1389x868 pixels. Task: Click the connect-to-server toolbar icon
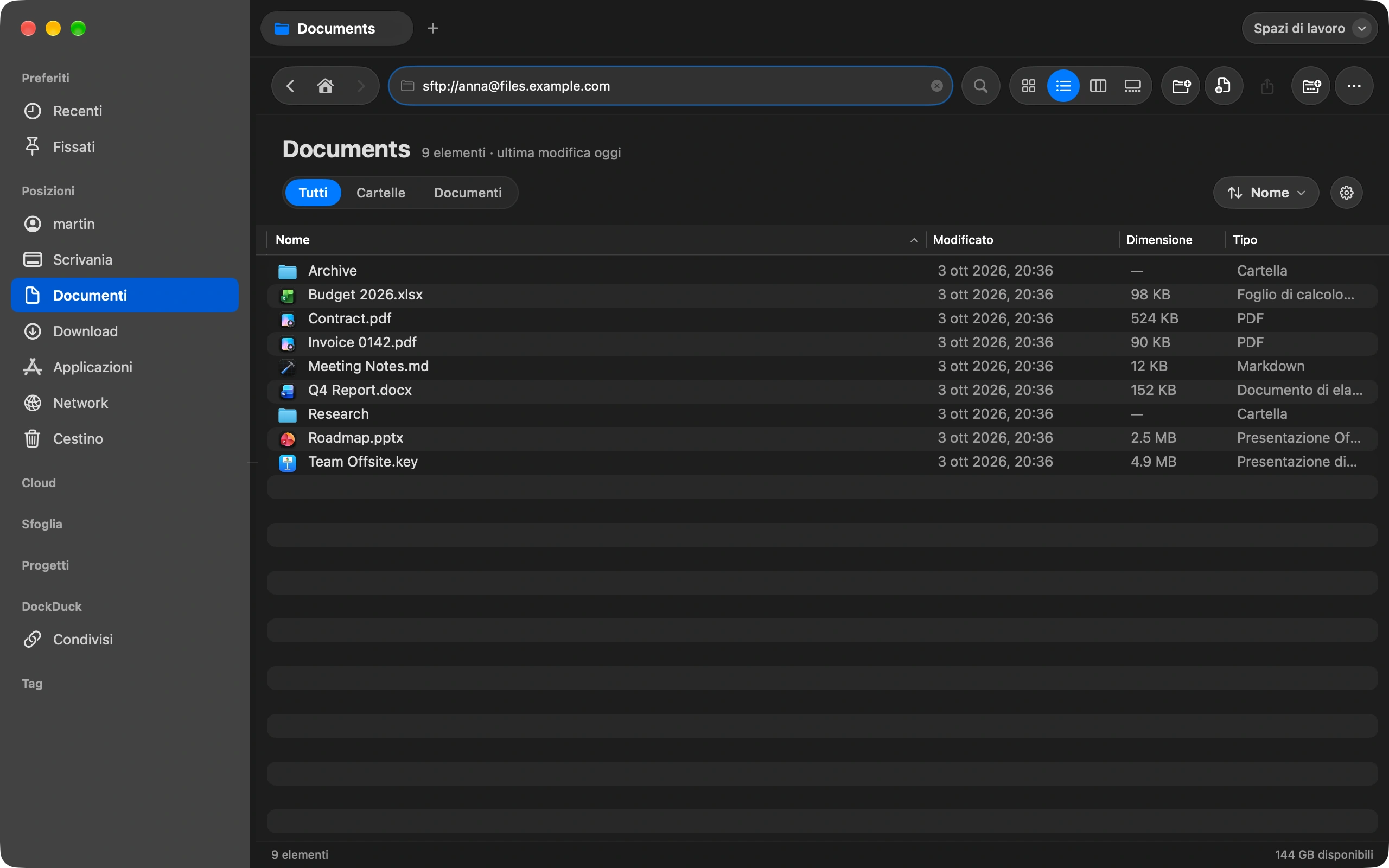(x=1311, y=86)
